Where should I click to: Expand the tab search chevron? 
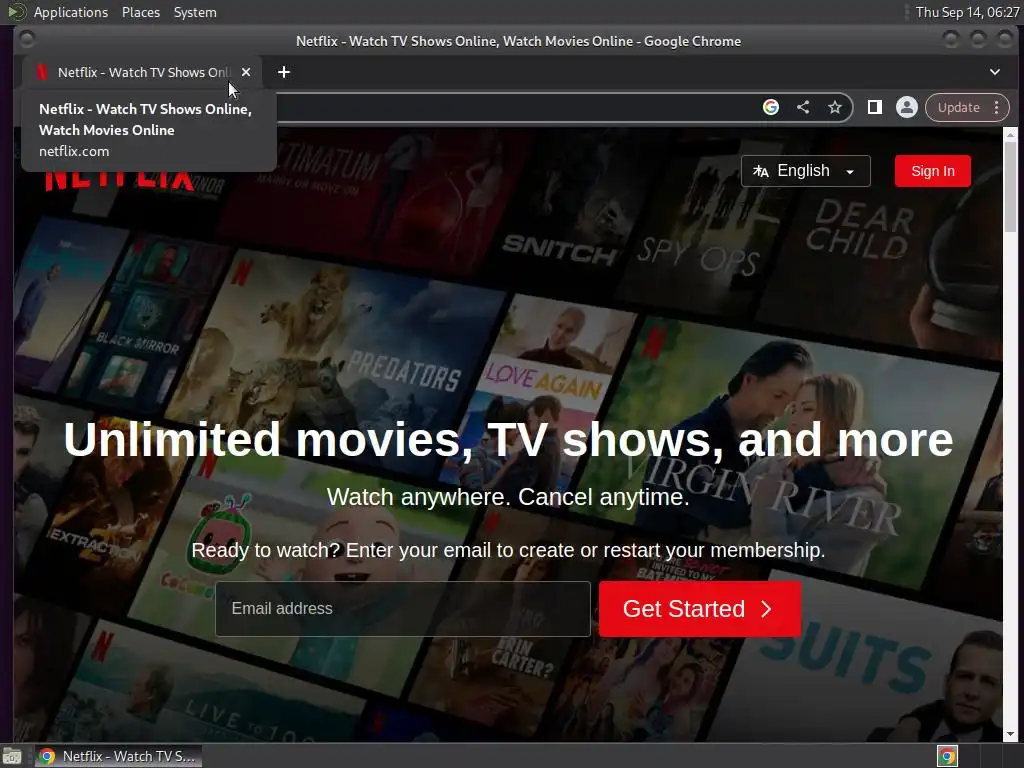[995, 72]
